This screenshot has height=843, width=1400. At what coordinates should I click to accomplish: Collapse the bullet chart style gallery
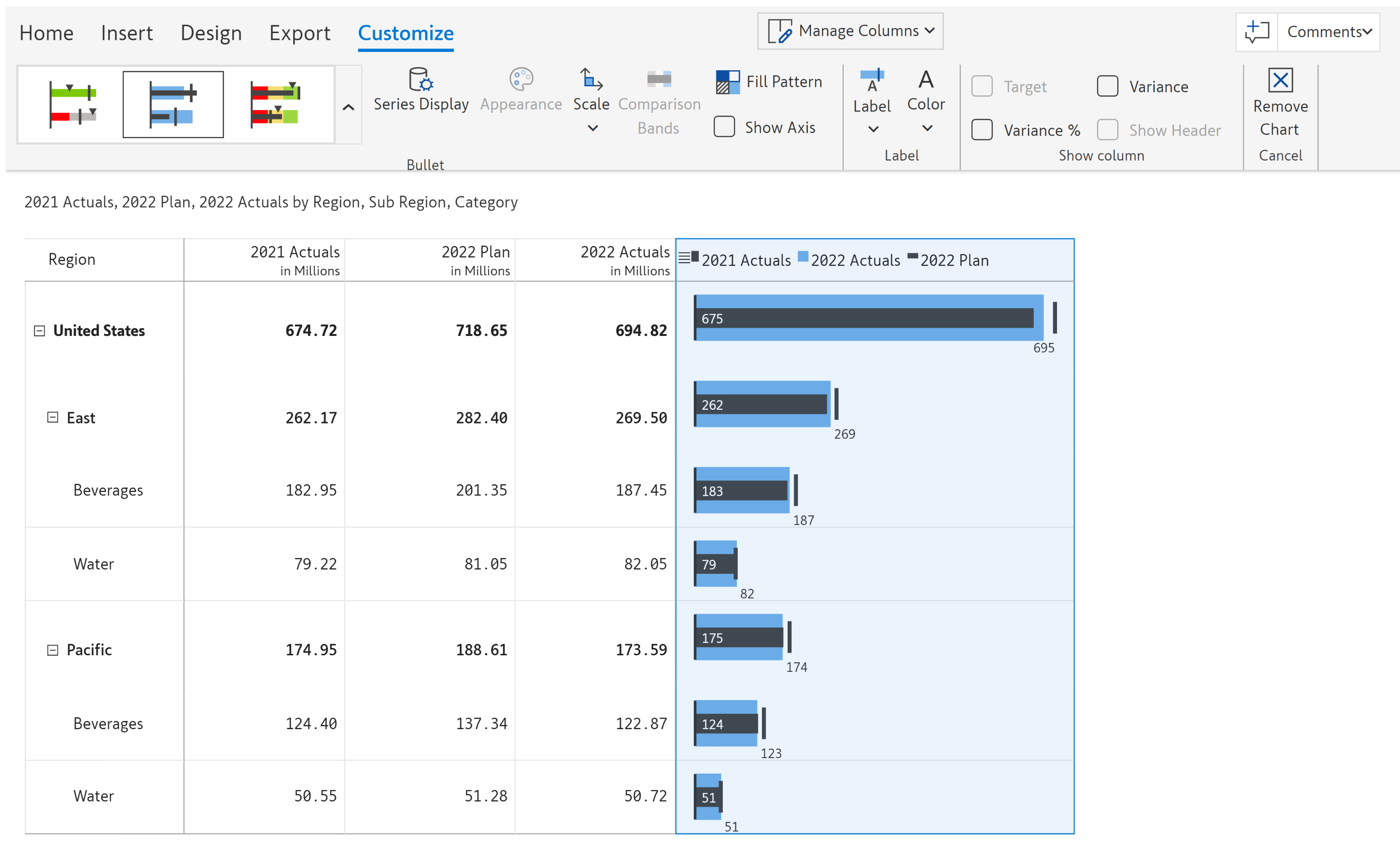348,107
